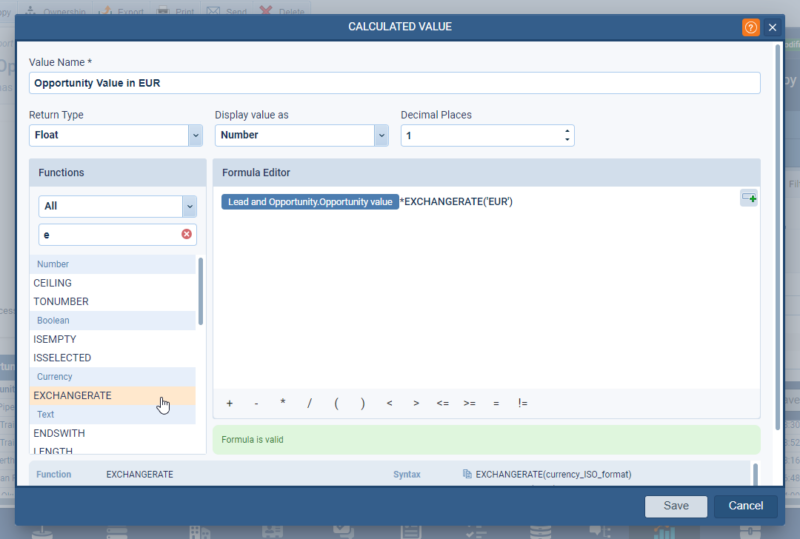800x539 pixels.
Task: Insert the minus operator
Action: tap(256, 403)
